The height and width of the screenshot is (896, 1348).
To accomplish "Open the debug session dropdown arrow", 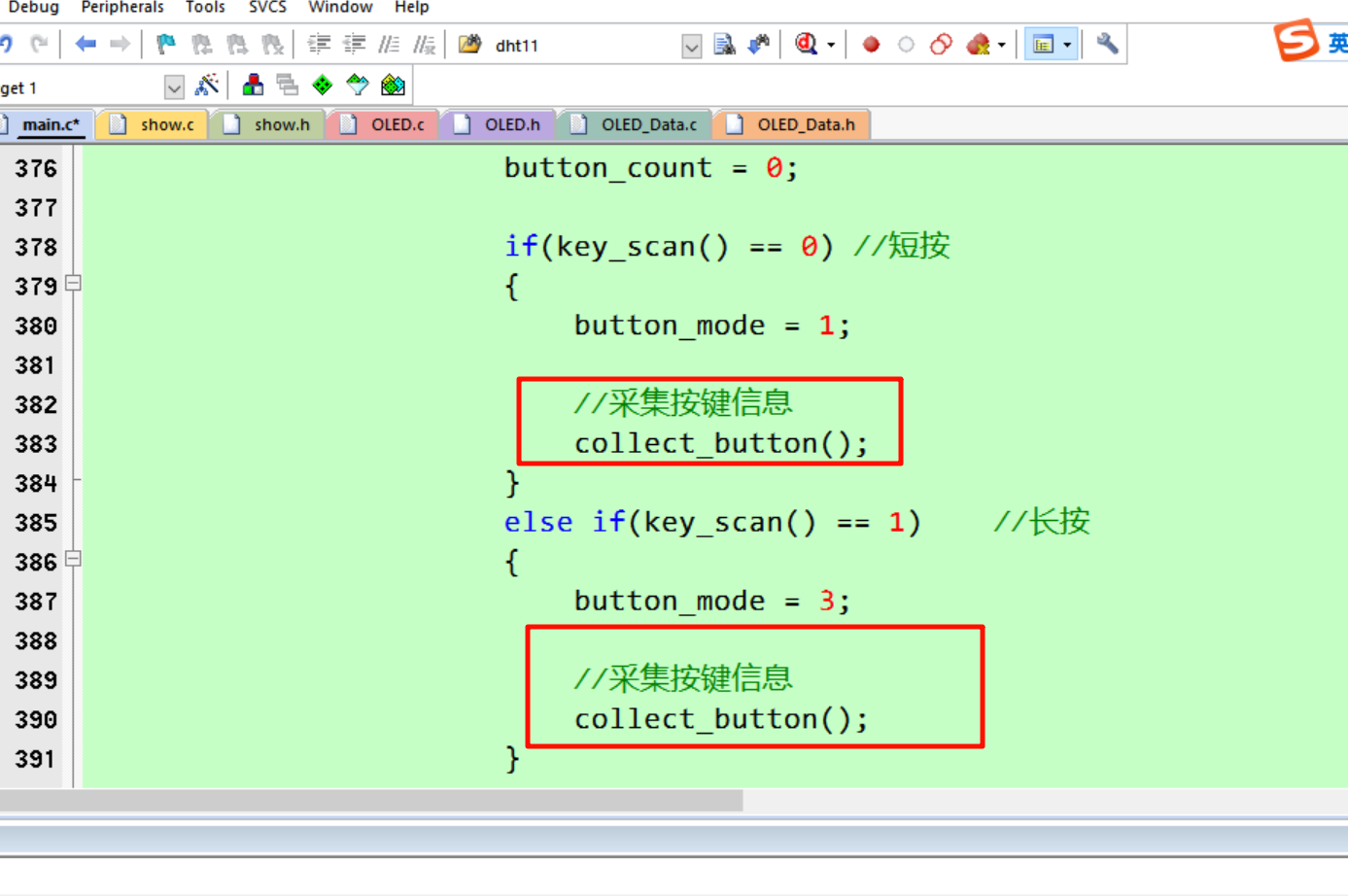I will pyautogui.click(x=831, y=45).
